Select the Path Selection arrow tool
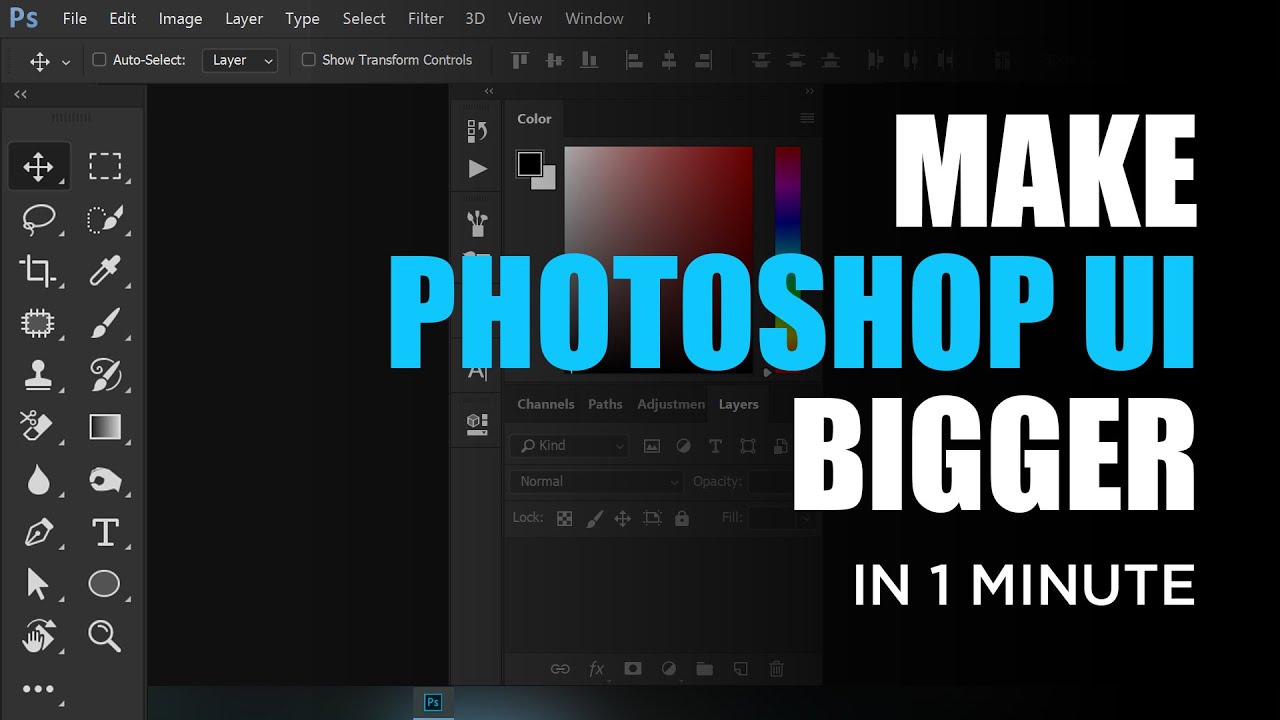Screen dimensions: 1280x720 tap(38, 584)
